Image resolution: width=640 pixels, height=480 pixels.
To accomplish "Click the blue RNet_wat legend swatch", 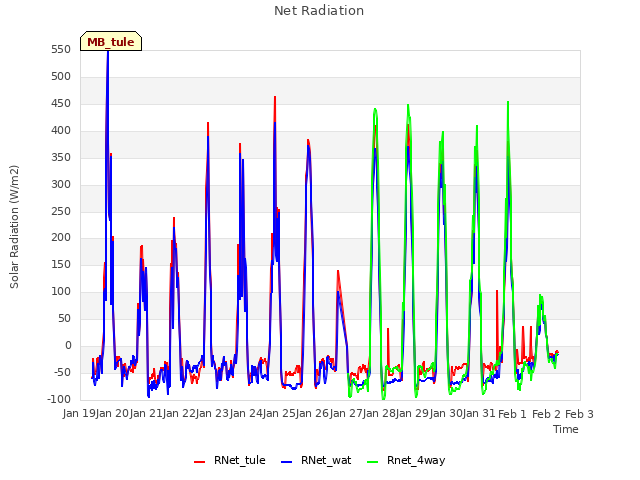I will tap(287, 462).
